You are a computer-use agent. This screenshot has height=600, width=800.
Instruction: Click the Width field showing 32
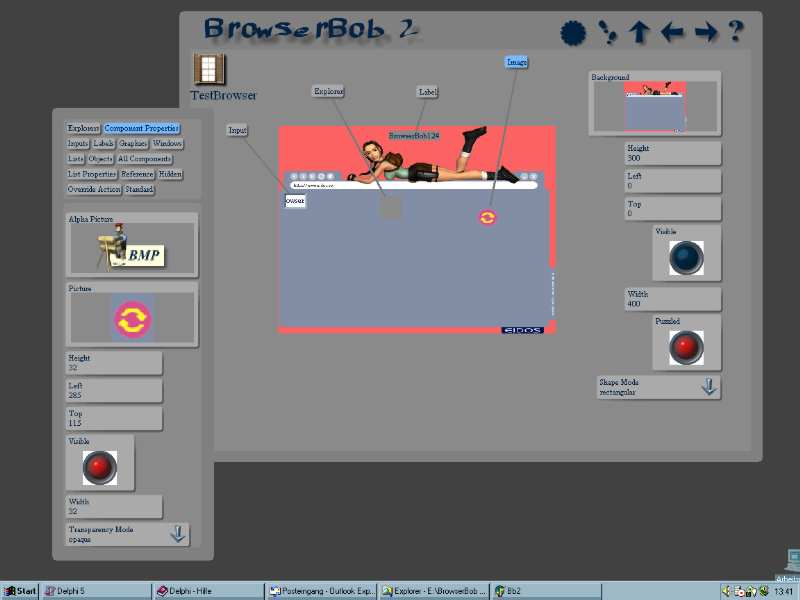click(x=114, y=506)
